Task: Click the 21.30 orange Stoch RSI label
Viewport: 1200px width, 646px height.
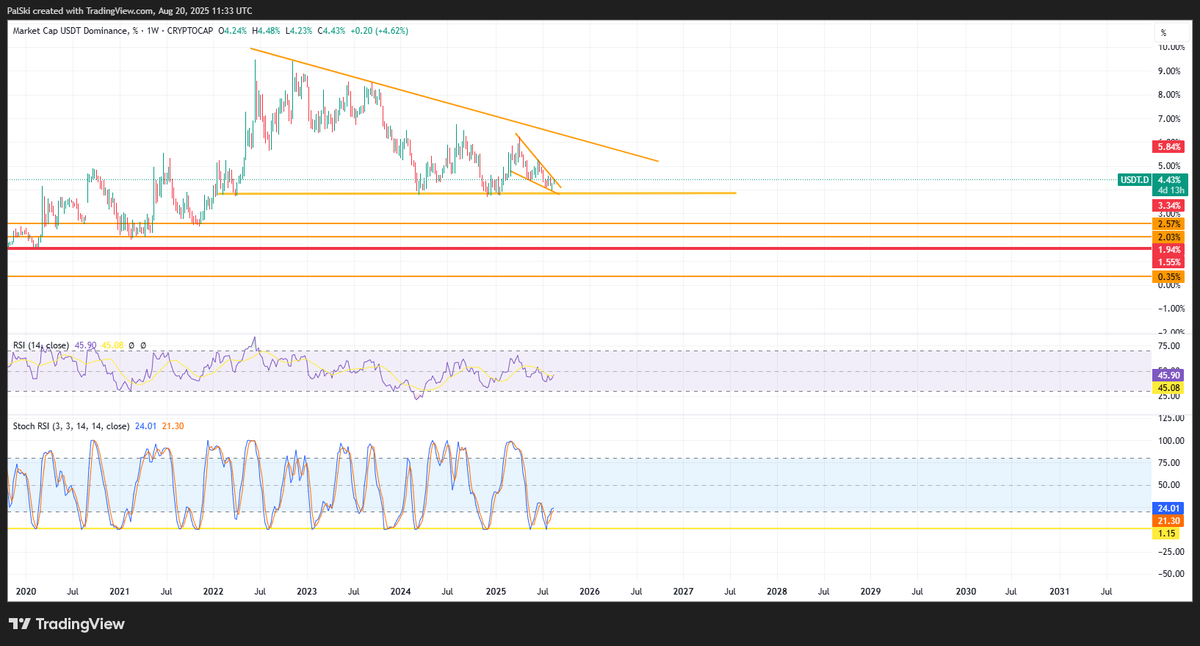Action: click(x=1168, y=520)
